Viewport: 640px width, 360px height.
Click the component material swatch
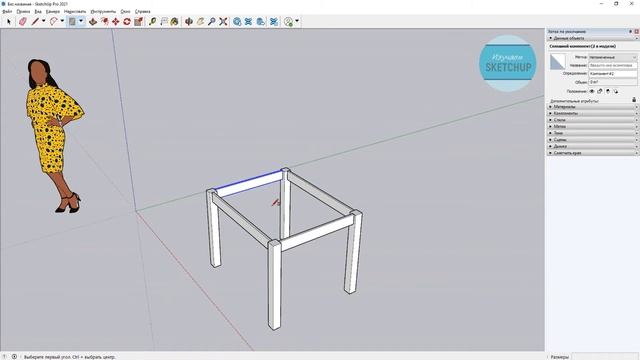point(557,62)
